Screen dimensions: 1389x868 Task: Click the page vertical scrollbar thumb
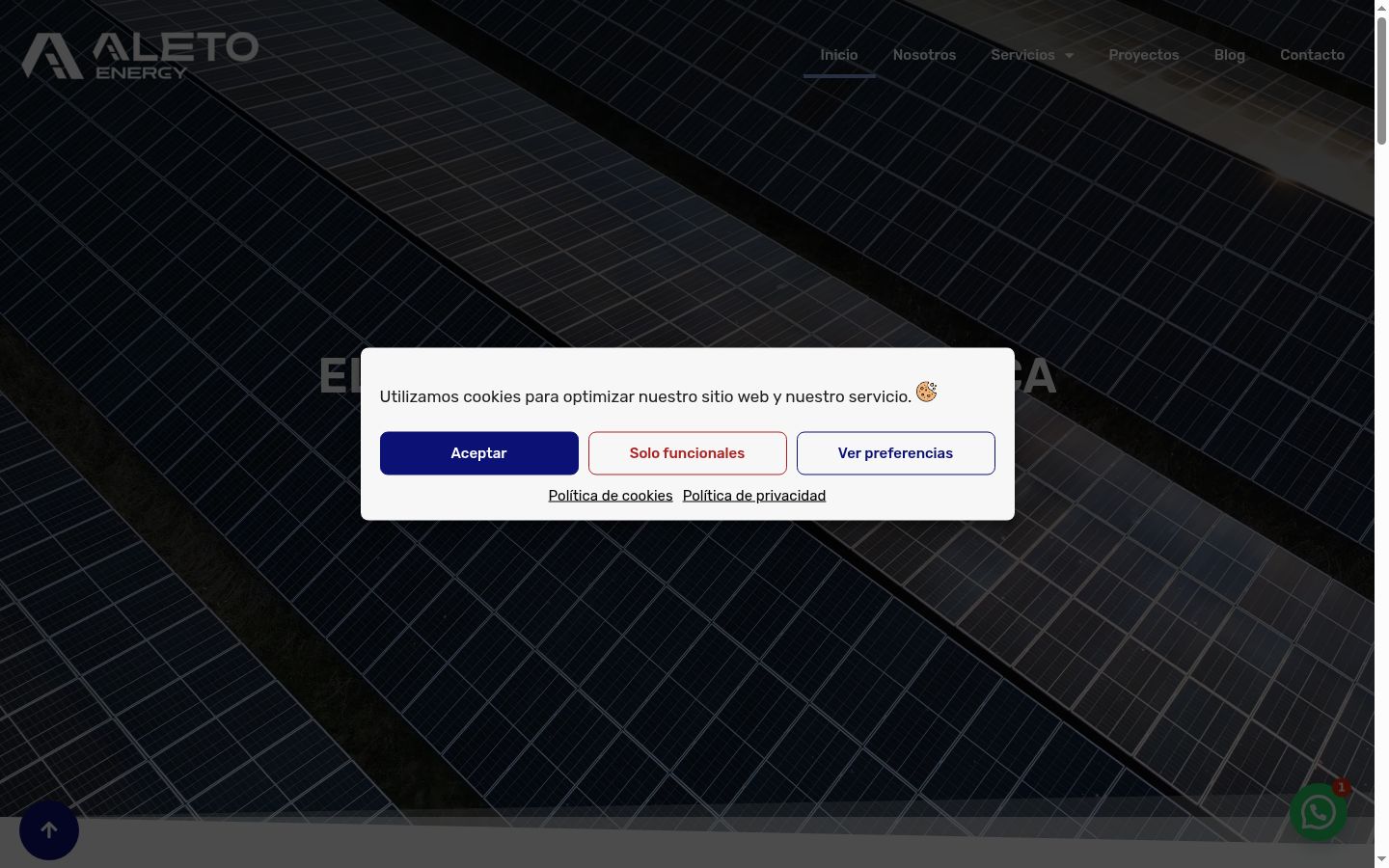(x=1381, y=80)
